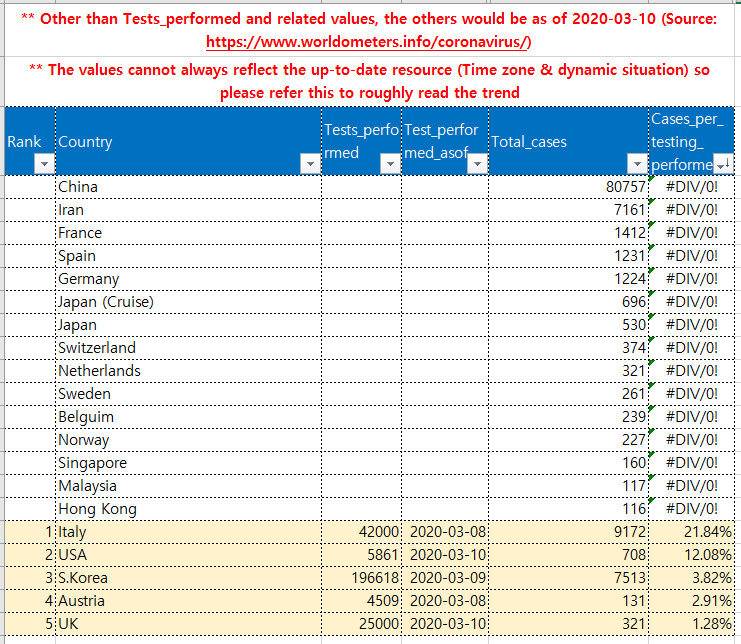
Task: Select the Belguim country cell
Action: click(x=189, y=417)
